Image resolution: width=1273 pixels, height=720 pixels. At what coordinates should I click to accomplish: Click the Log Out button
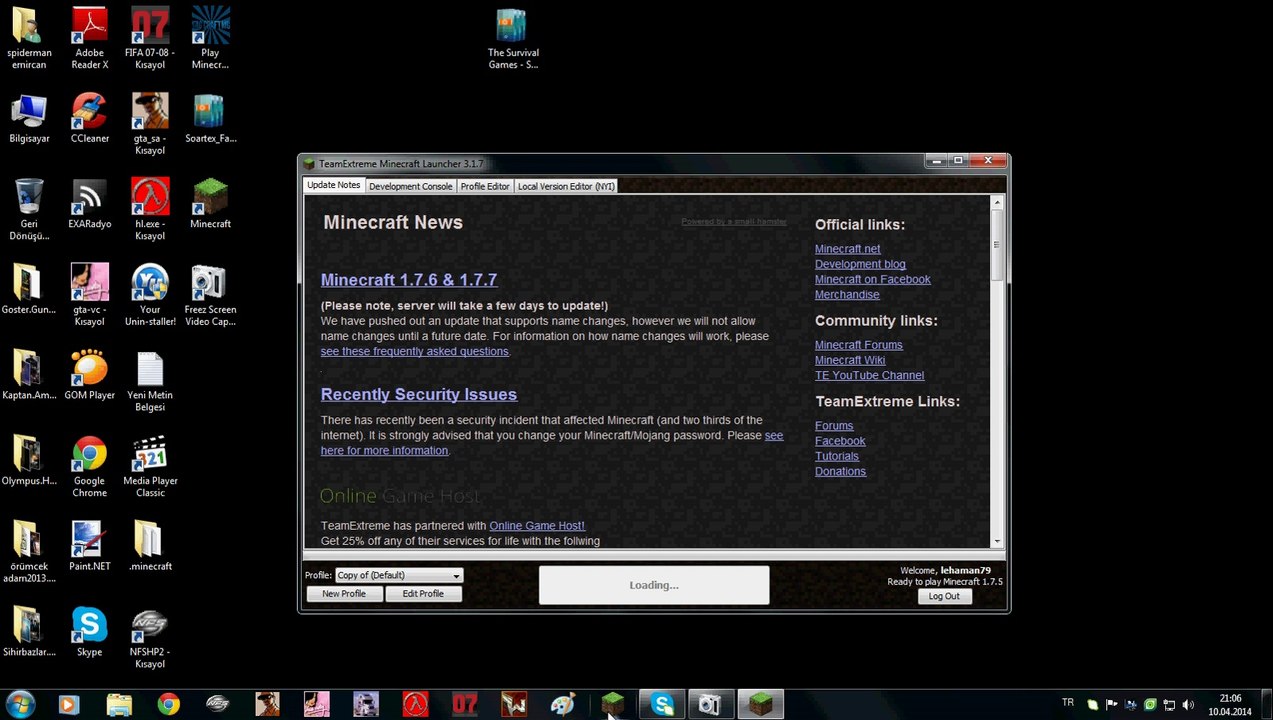(x=944, y=596)
